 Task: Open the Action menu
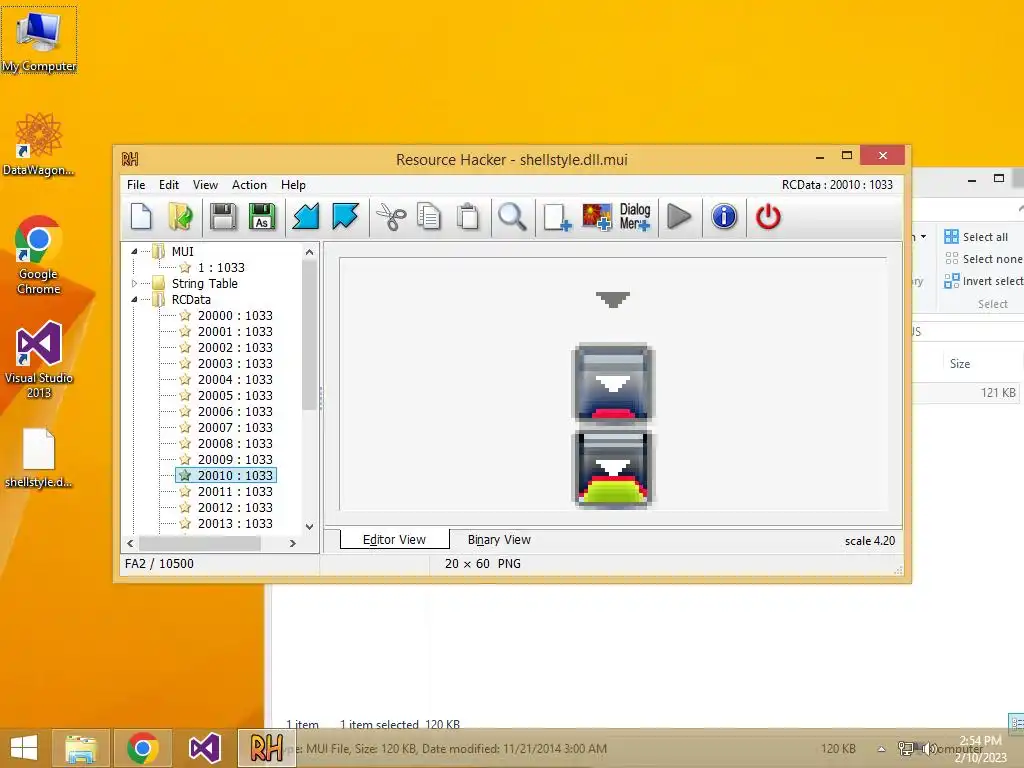point(249,185)
